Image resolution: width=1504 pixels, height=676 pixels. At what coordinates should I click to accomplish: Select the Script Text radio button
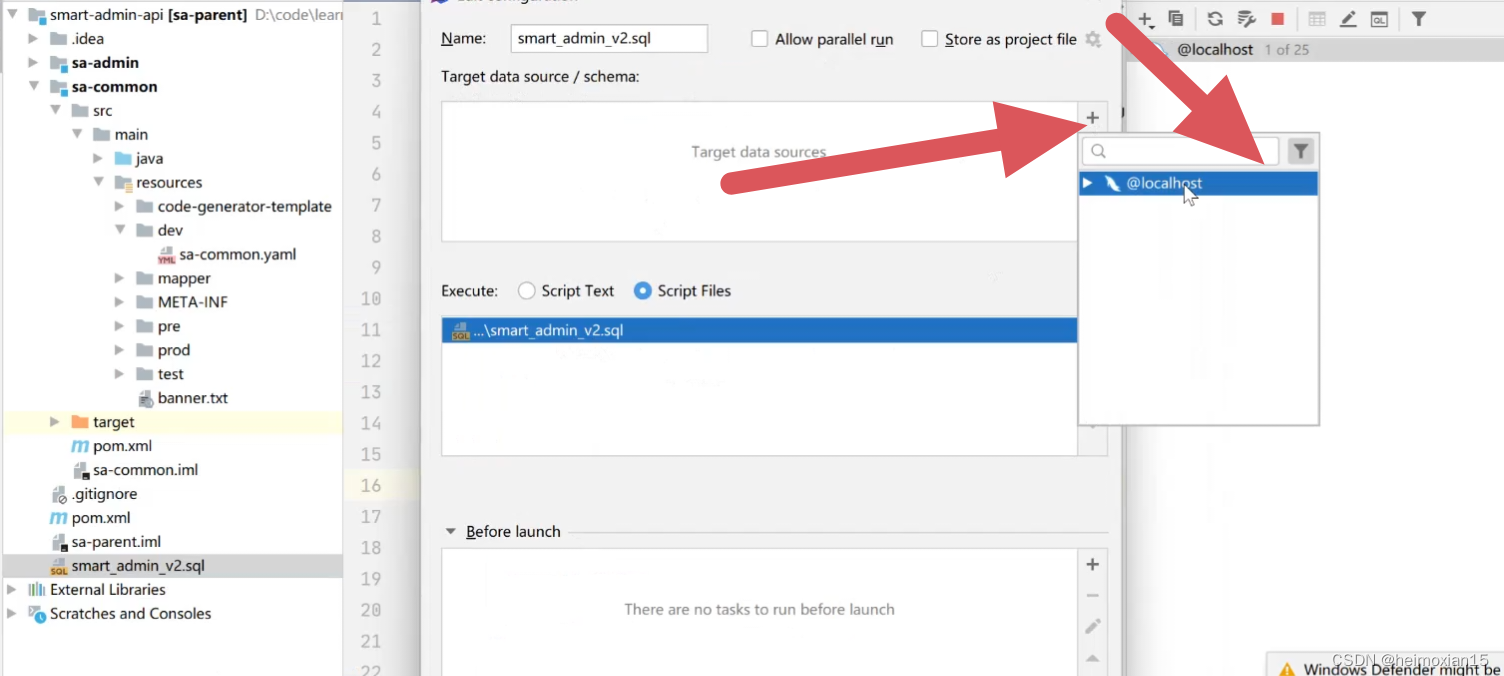point(527,291)
